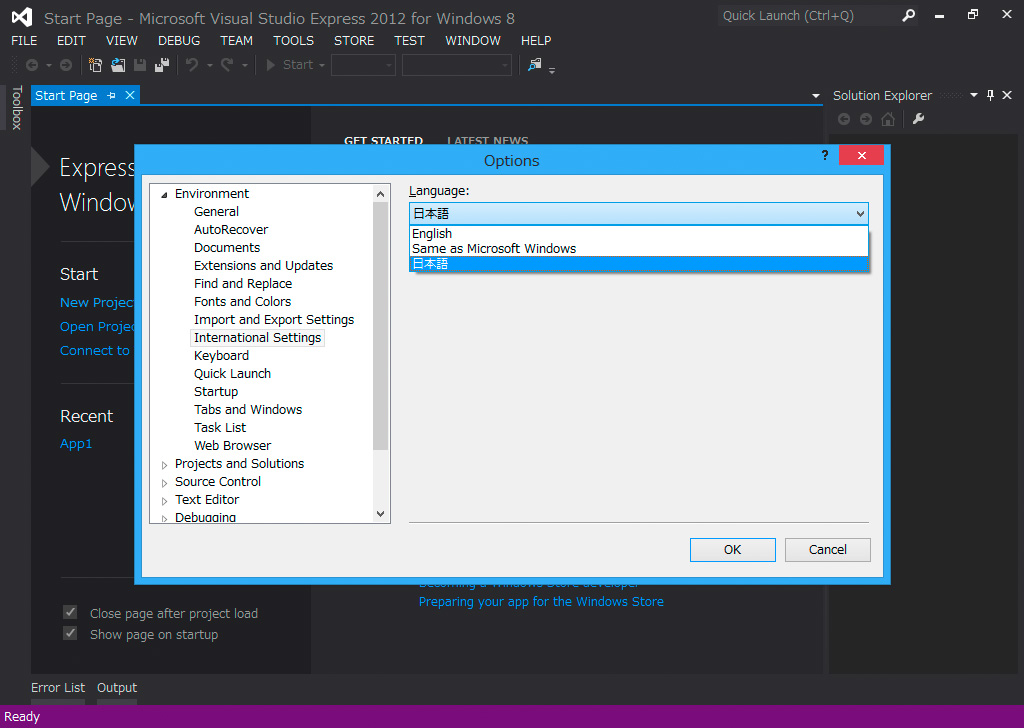Image resolution: width=1024 pixels, height=728 pixels.
Task: Open the document tab list dropdown arrow
Action: (816, 96)
